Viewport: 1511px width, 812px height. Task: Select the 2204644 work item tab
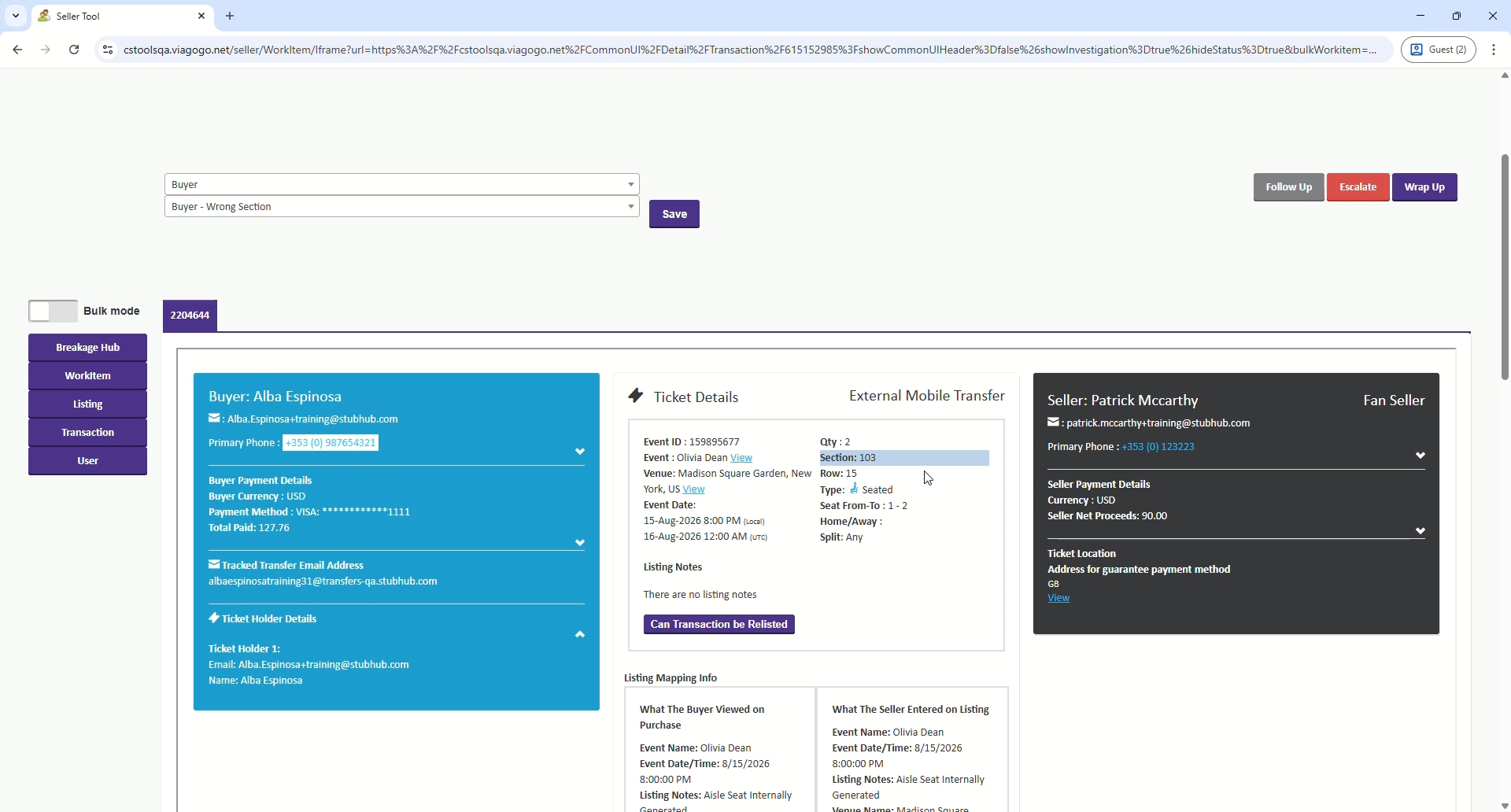tap(190, 316)
